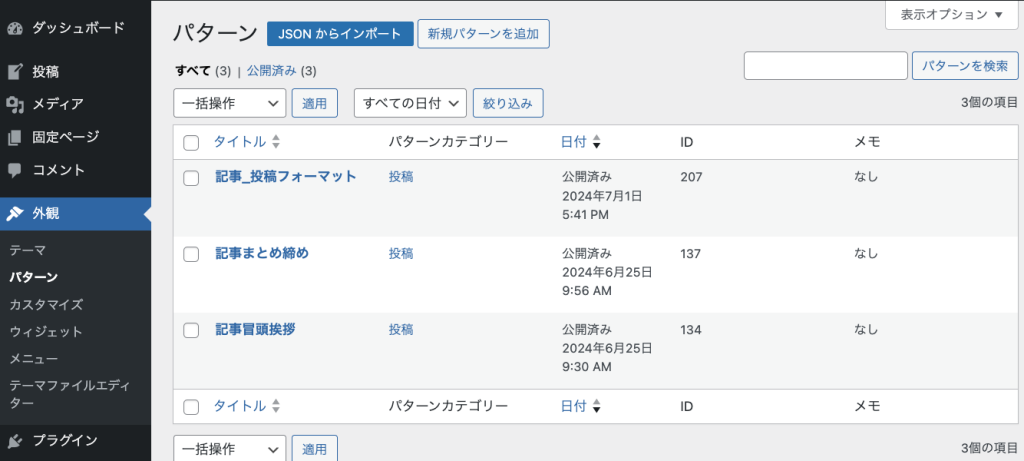This screenshot has width=1024, height=461.
Task: Click the Pages (固定ページ) icon
Action: click(15, 137)
